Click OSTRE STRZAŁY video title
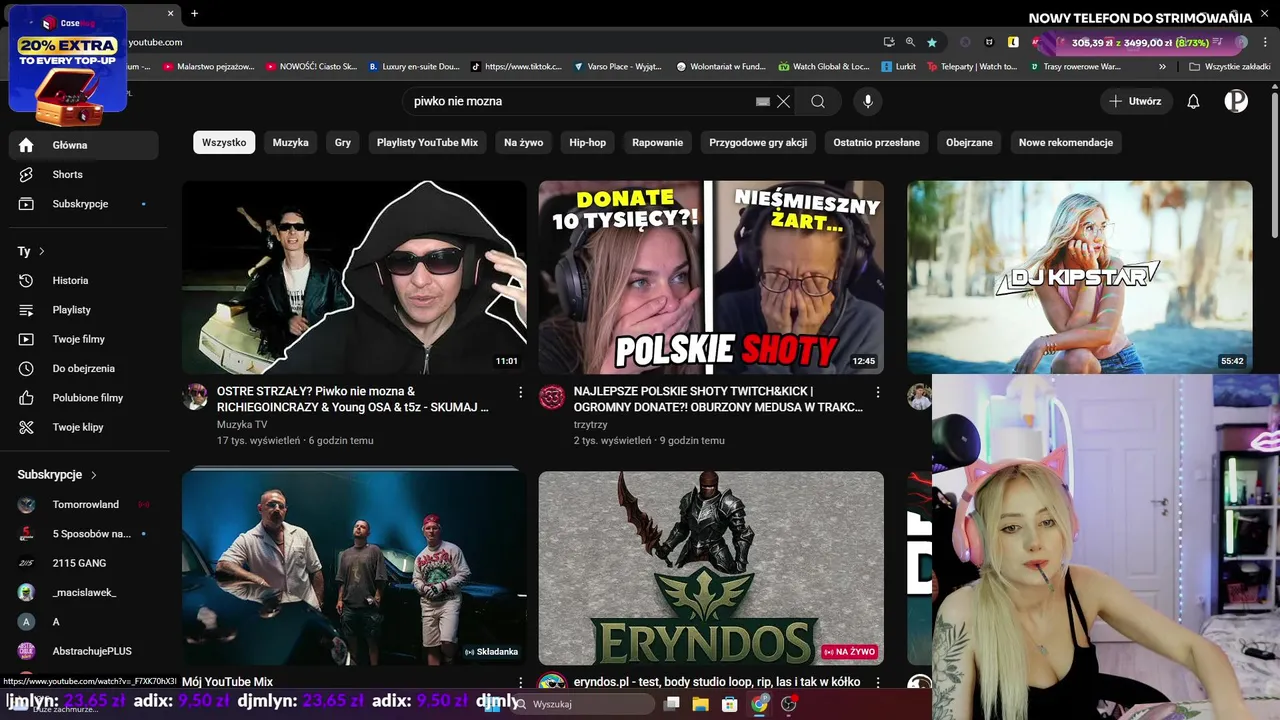 pos(353,399)
